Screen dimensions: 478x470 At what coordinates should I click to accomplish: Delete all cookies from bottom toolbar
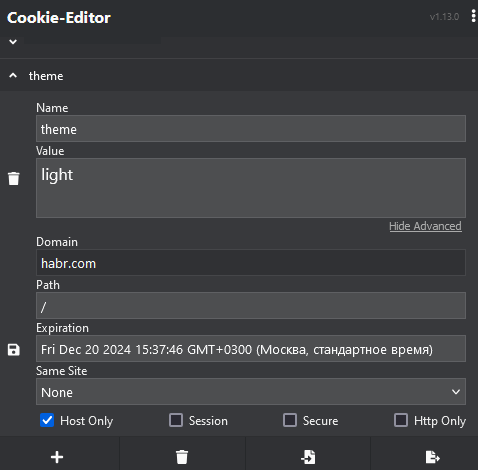(x=182, y=457)
